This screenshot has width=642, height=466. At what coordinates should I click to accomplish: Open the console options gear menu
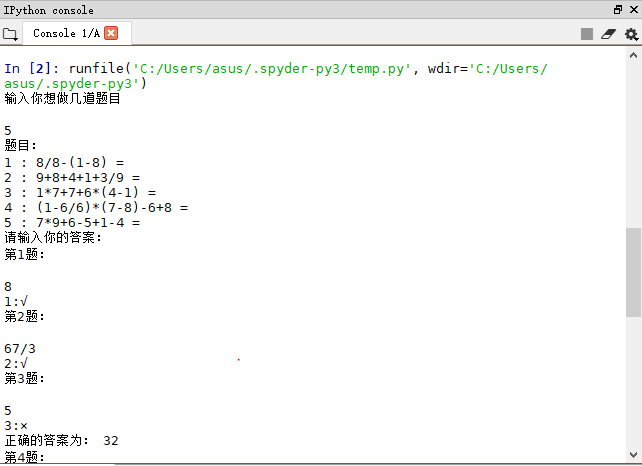631,34
